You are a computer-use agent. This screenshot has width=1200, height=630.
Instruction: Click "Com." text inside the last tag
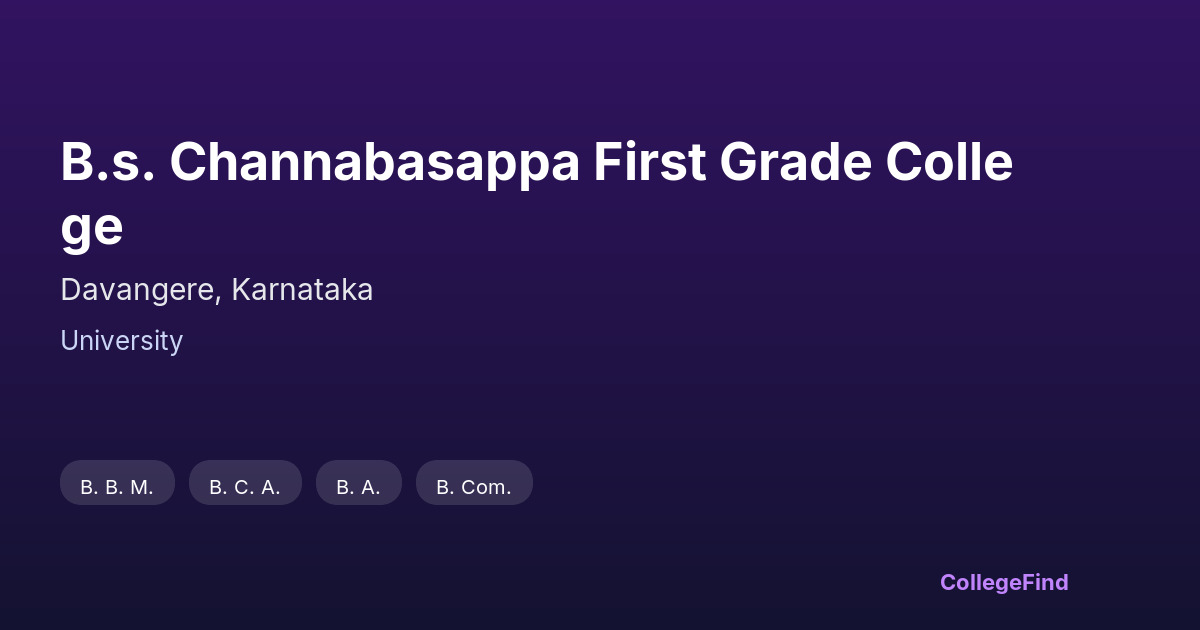pos(486,487)
